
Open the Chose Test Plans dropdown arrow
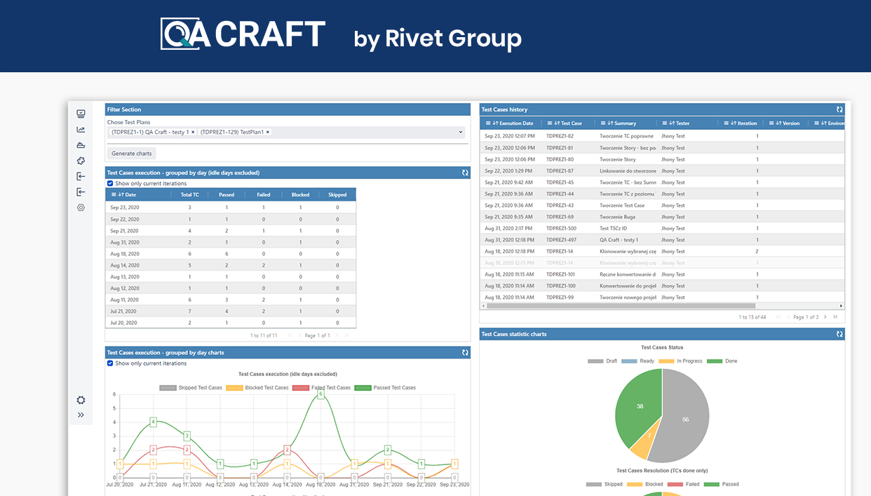461,132
